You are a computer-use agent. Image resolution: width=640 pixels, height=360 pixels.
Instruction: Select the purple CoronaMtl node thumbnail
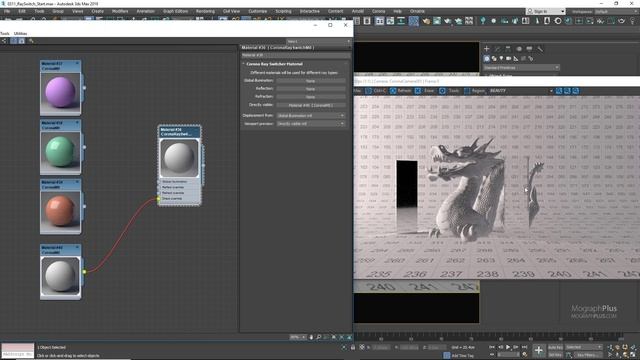click(60, 93)
